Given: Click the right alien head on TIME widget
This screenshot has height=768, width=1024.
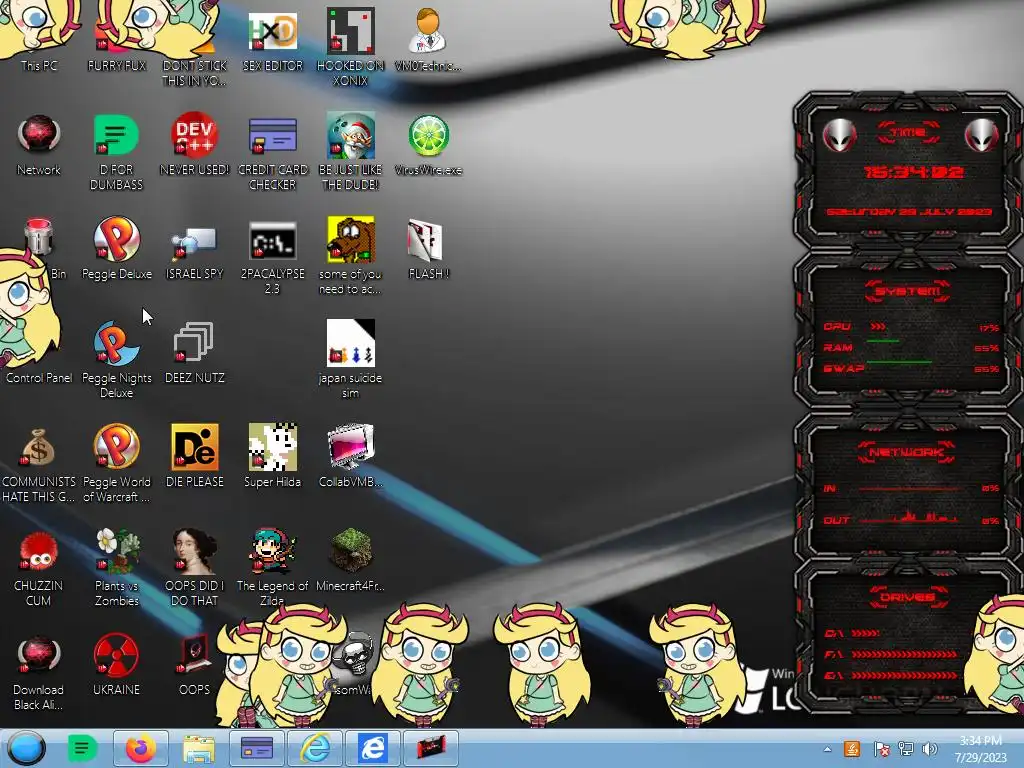Looking at the screenshot, I should tap(981, 136).
